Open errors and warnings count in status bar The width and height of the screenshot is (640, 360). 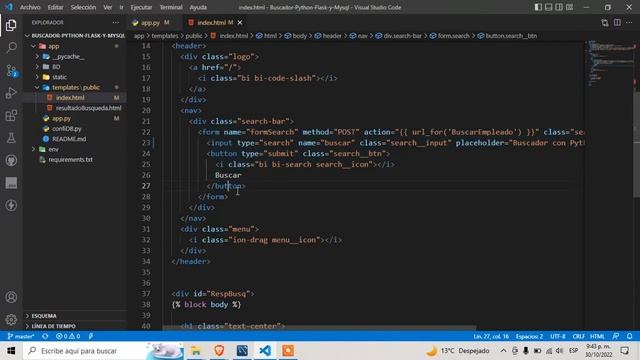(68, 336)
